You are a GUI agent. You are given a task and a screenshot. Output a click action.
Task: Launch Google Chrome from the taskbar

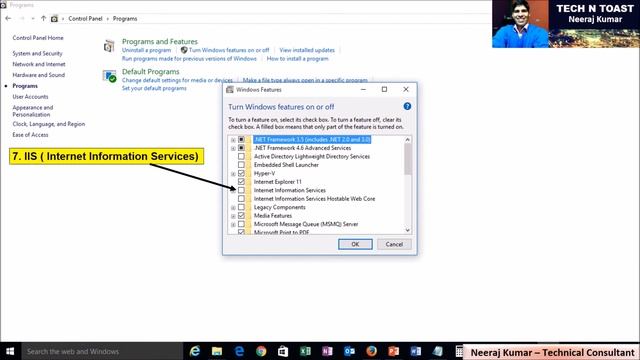261,351
